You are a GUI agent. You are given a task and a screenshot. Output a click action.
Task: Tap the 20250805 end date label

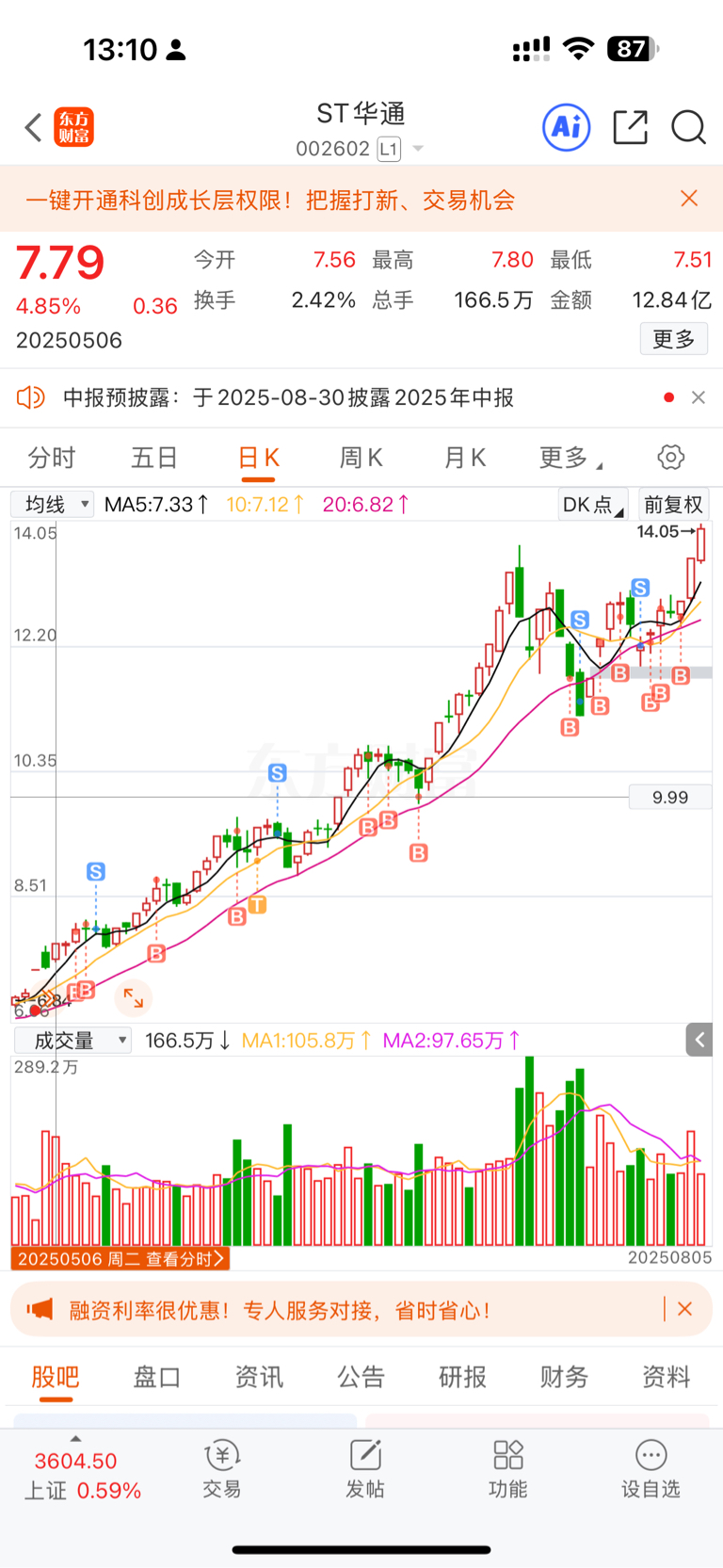point(669,1258)
